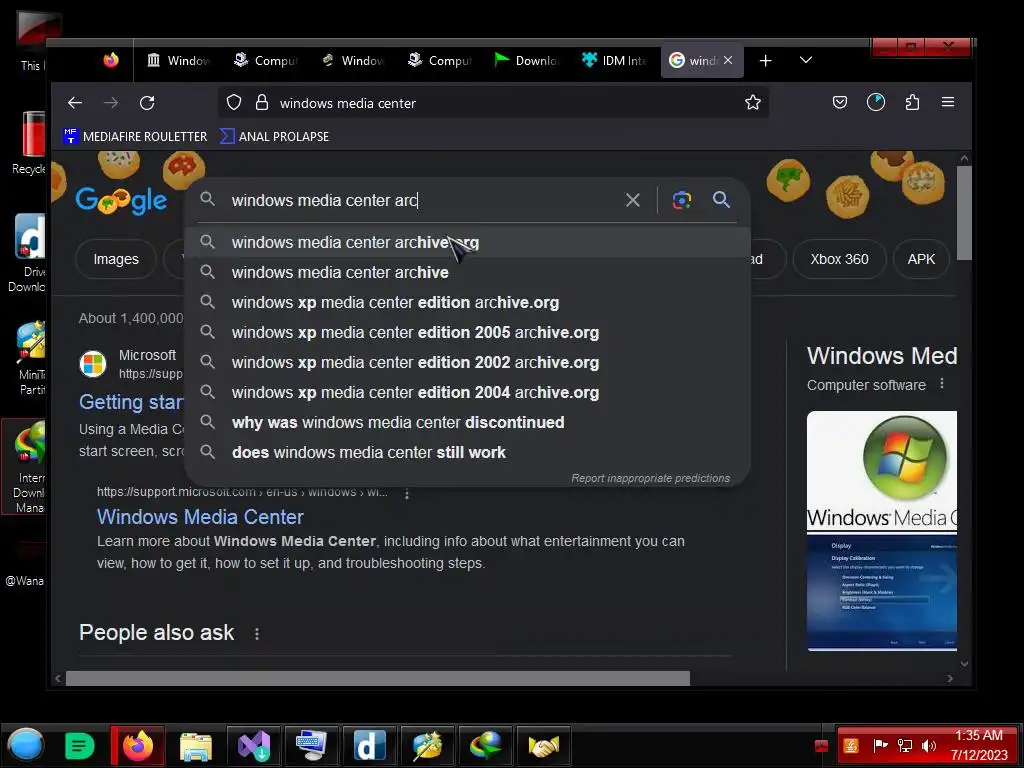Select suggestion xp media center edition archive.org

point(468,302)
